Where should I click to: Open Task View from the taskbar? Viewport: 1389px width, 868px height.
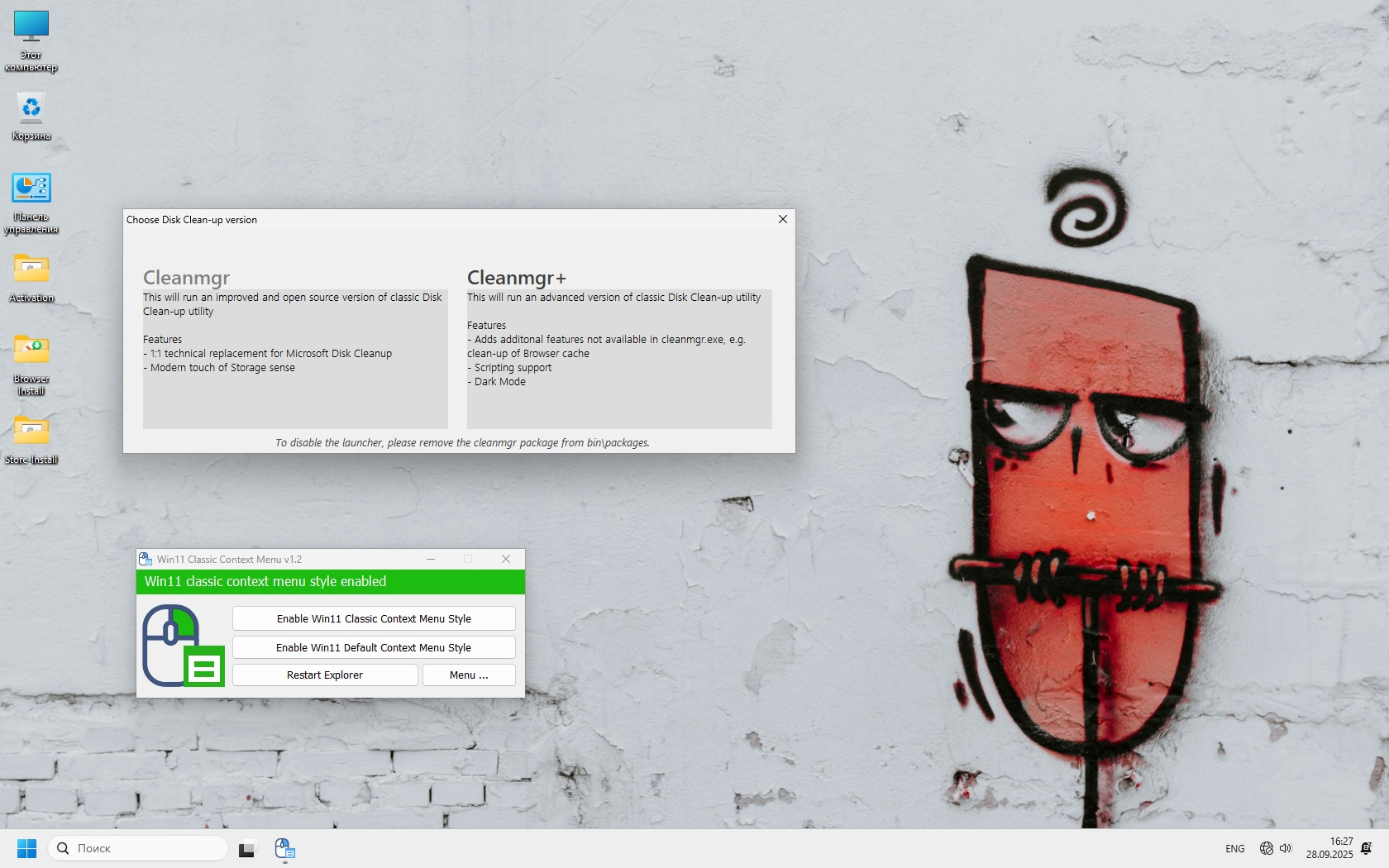click(247, 848)
